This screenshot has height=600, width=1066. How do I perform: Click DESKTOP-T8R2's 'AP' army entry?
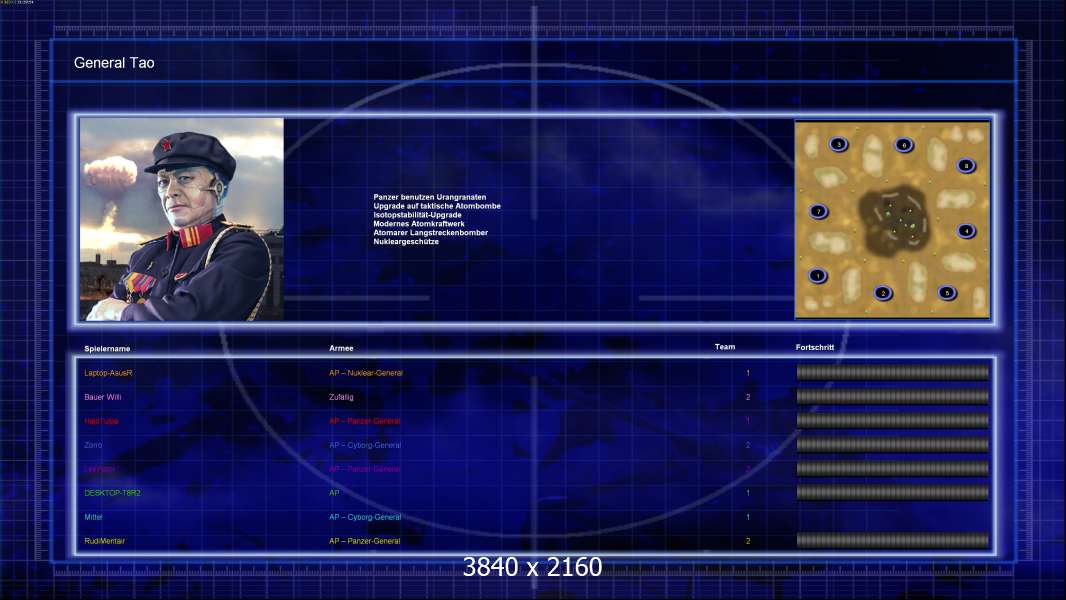pos(334,493)
